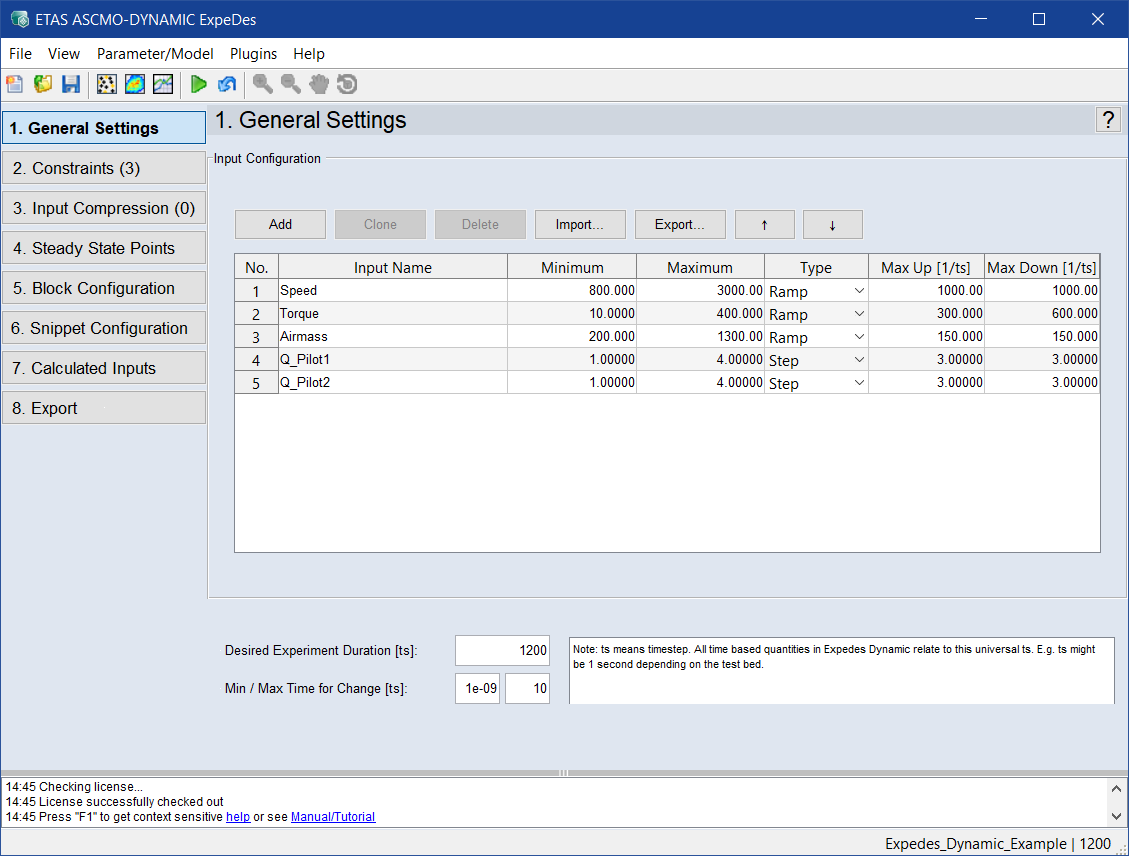This screenshot has width=1129, height=856.
Task: Open the context help question mark button
Action: (1108, 120)
